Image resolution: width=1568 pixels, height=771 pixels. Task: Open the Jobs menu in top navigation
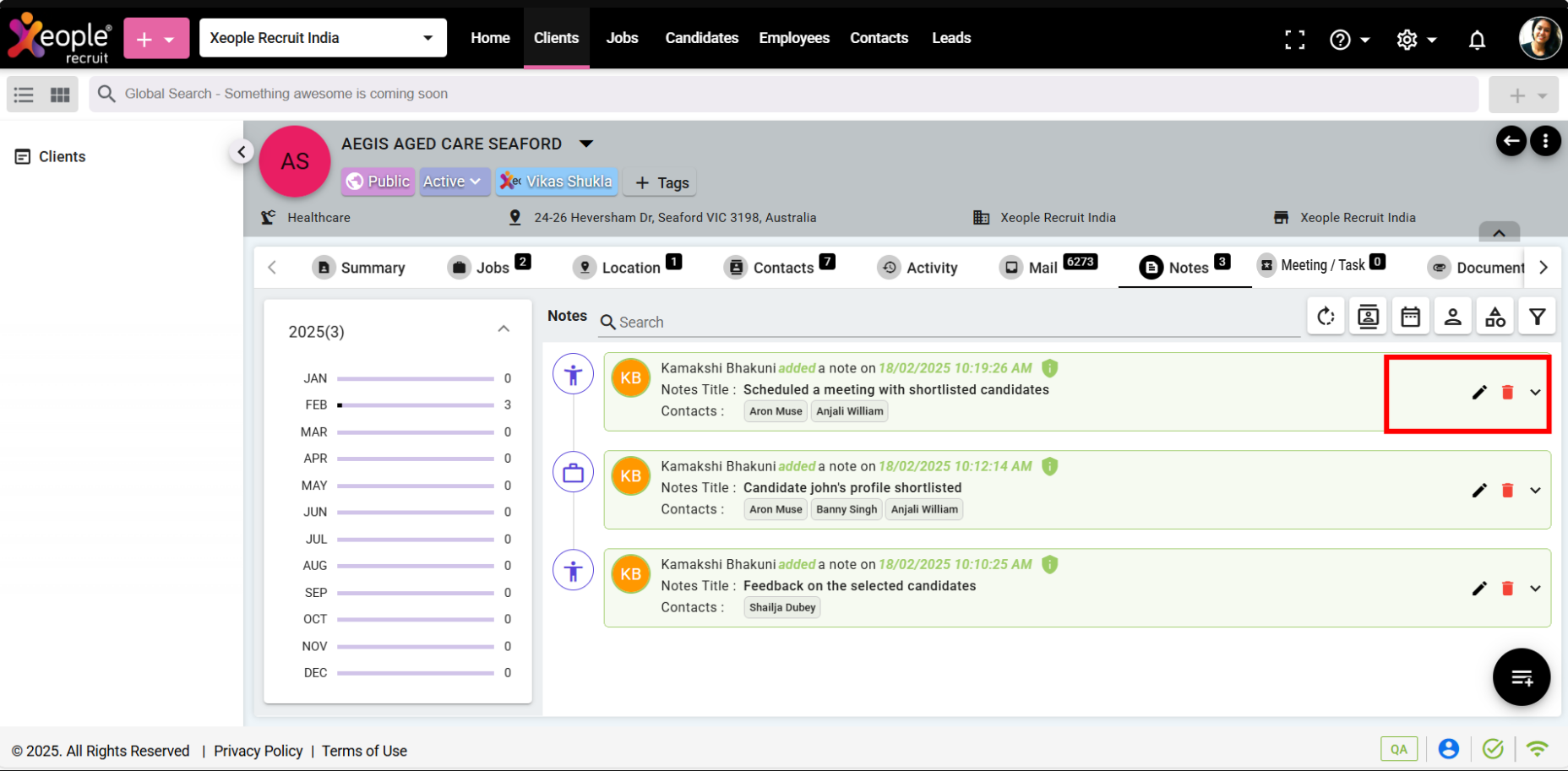[x=622, y=38]
